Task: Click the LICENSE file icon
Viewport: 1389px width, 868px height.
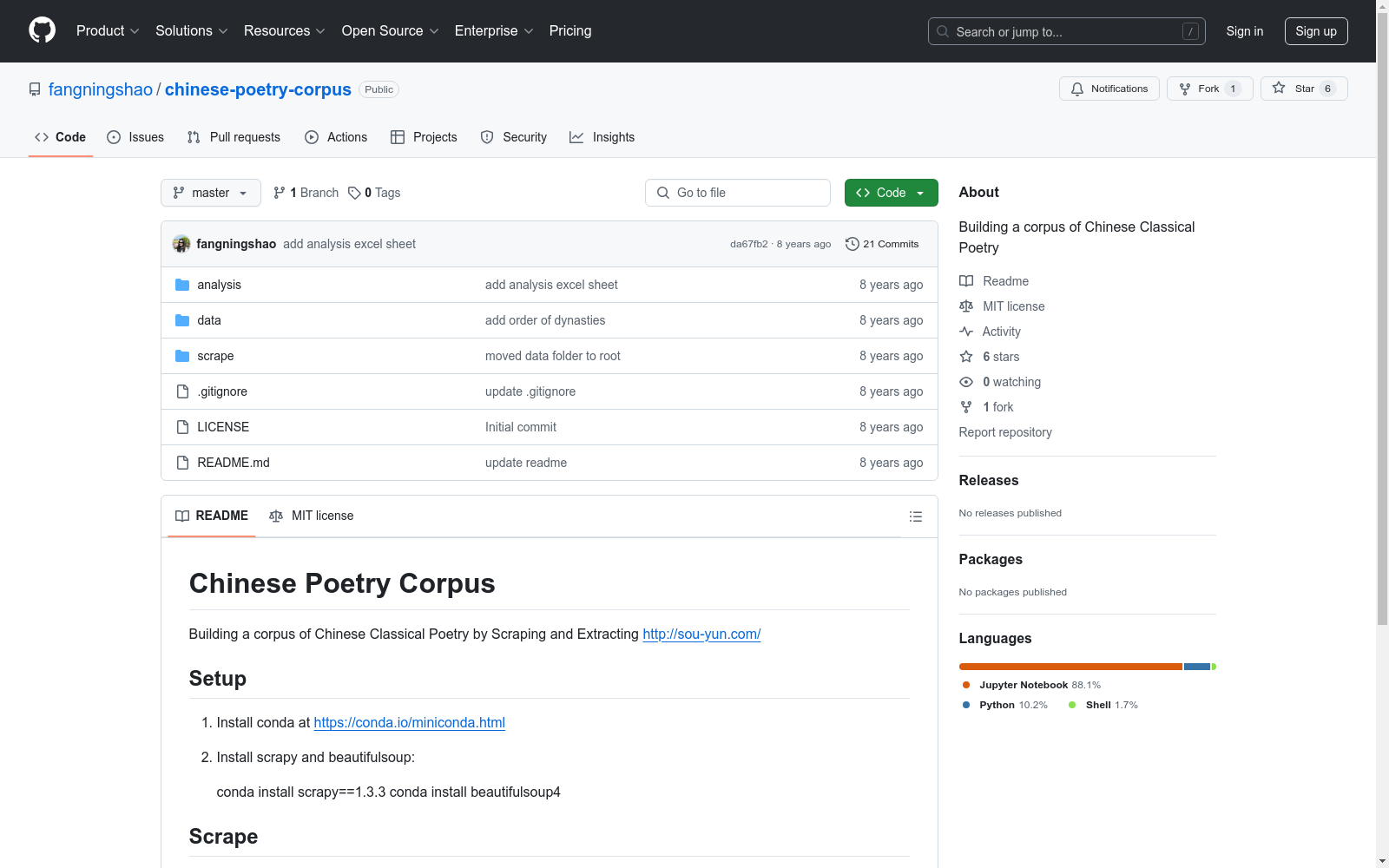Action: coord(182,427)
